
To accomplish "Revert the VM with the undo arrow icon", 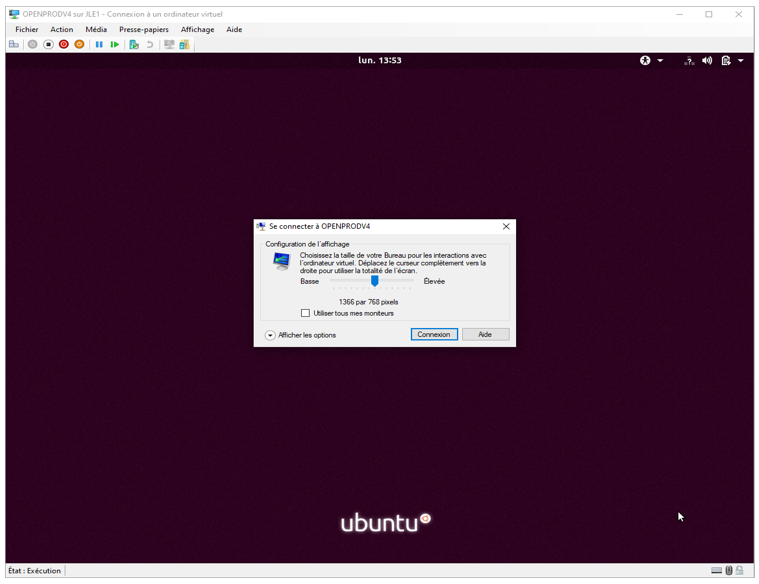I will 150,45.
